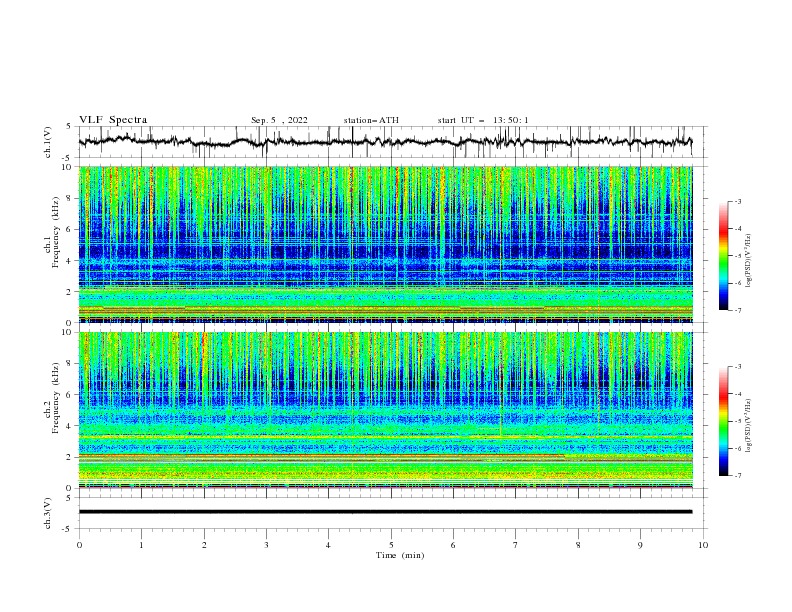Click lower color scale label '-7'

coord(737,475)
